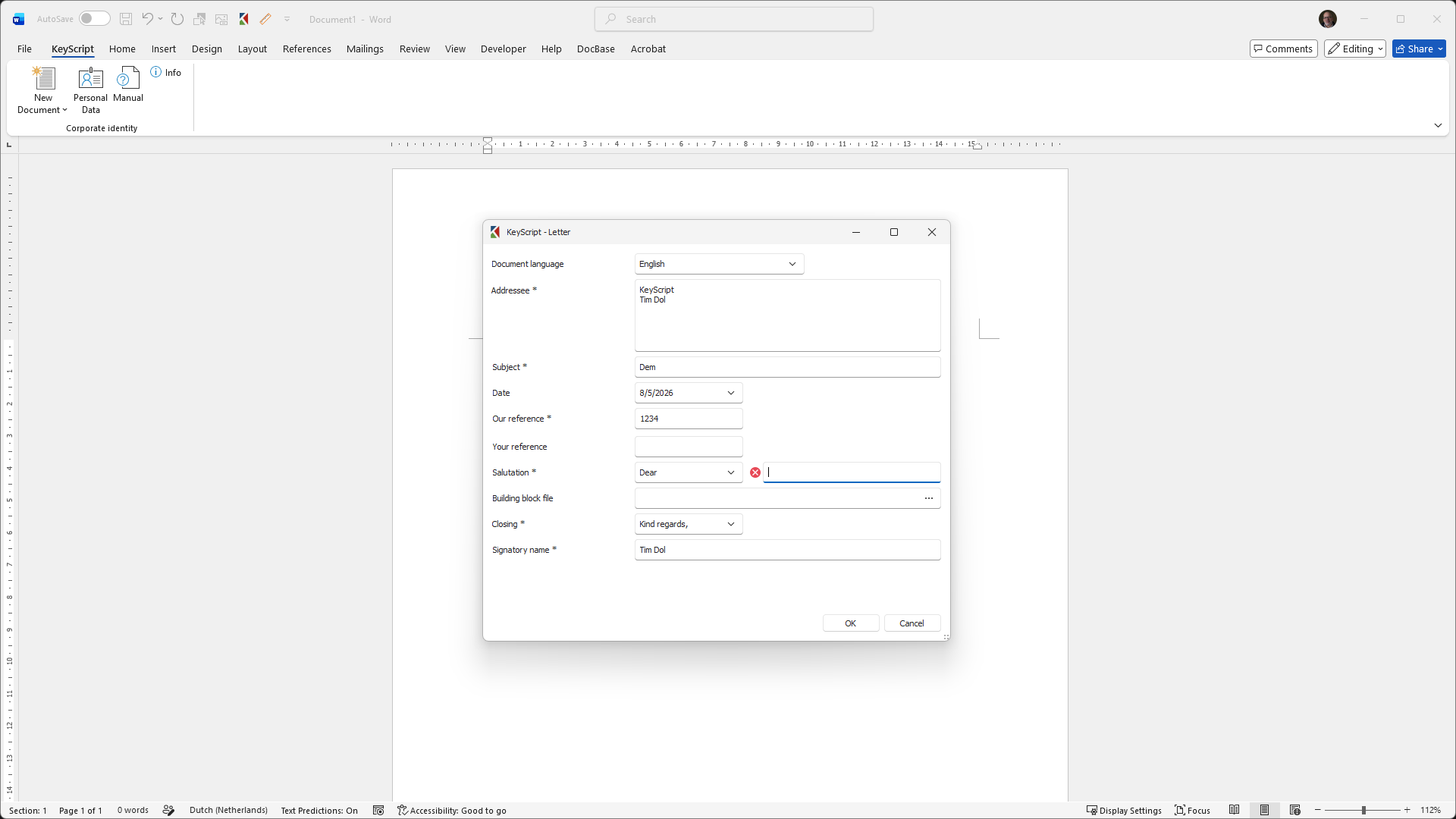Screen dimensions: 1456x819
Task: Click the Search box in title bar
Action: click(x=734, y=19)
